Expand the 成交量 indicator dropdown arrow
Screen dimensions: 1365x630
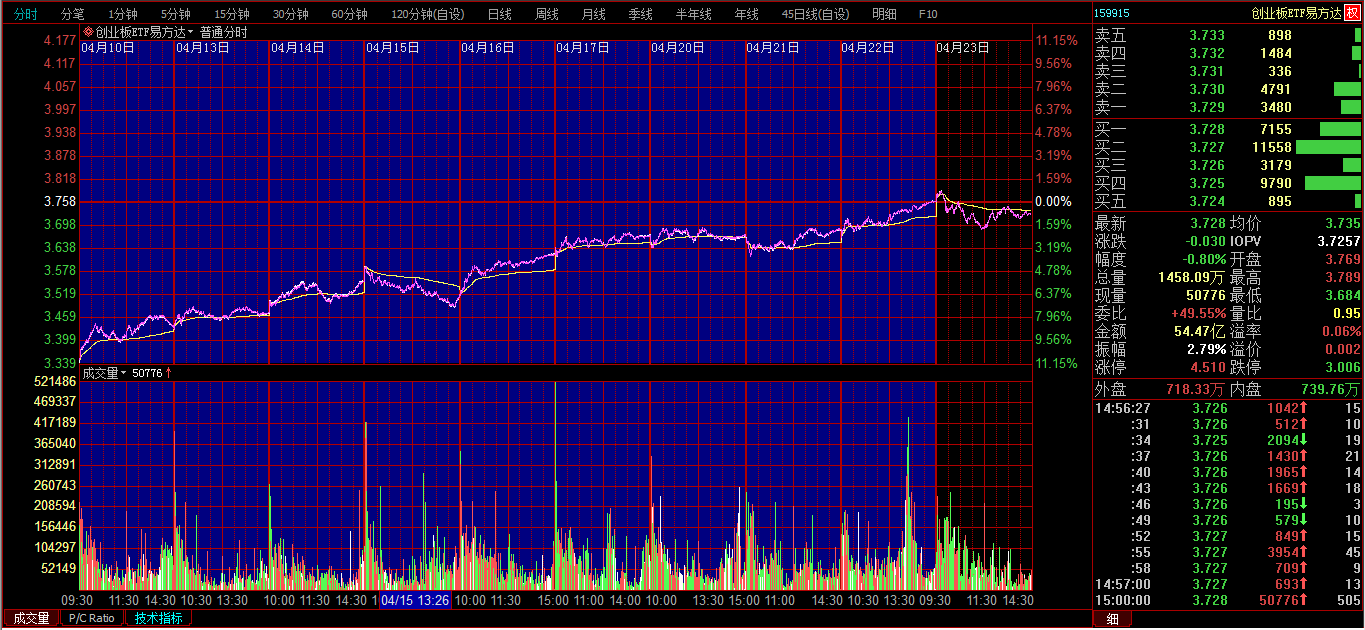124,373
